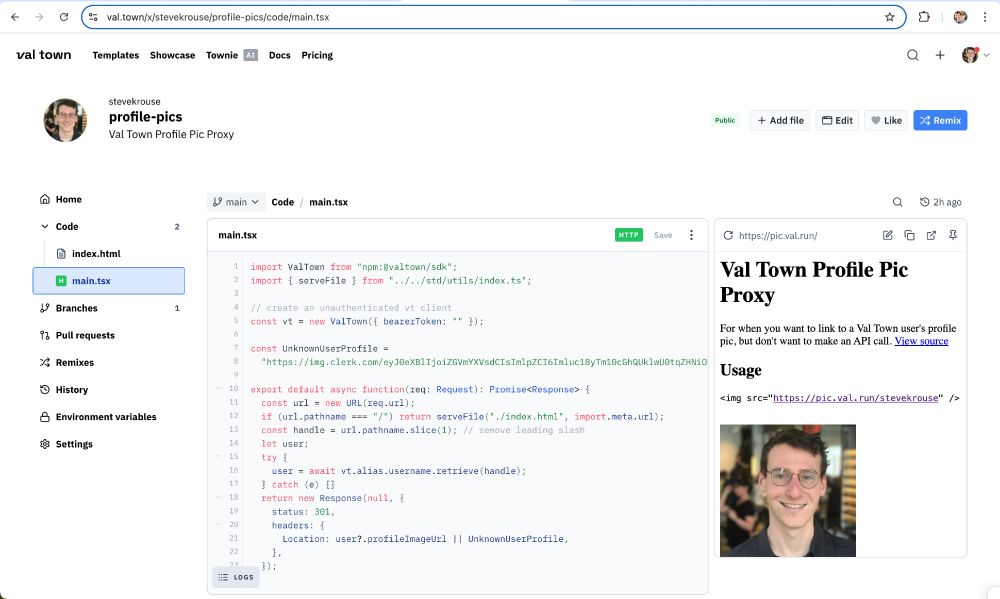1000x599 pixels.
Task: Open the browser extensions puzzle icon
Action: tap(923, 17)
